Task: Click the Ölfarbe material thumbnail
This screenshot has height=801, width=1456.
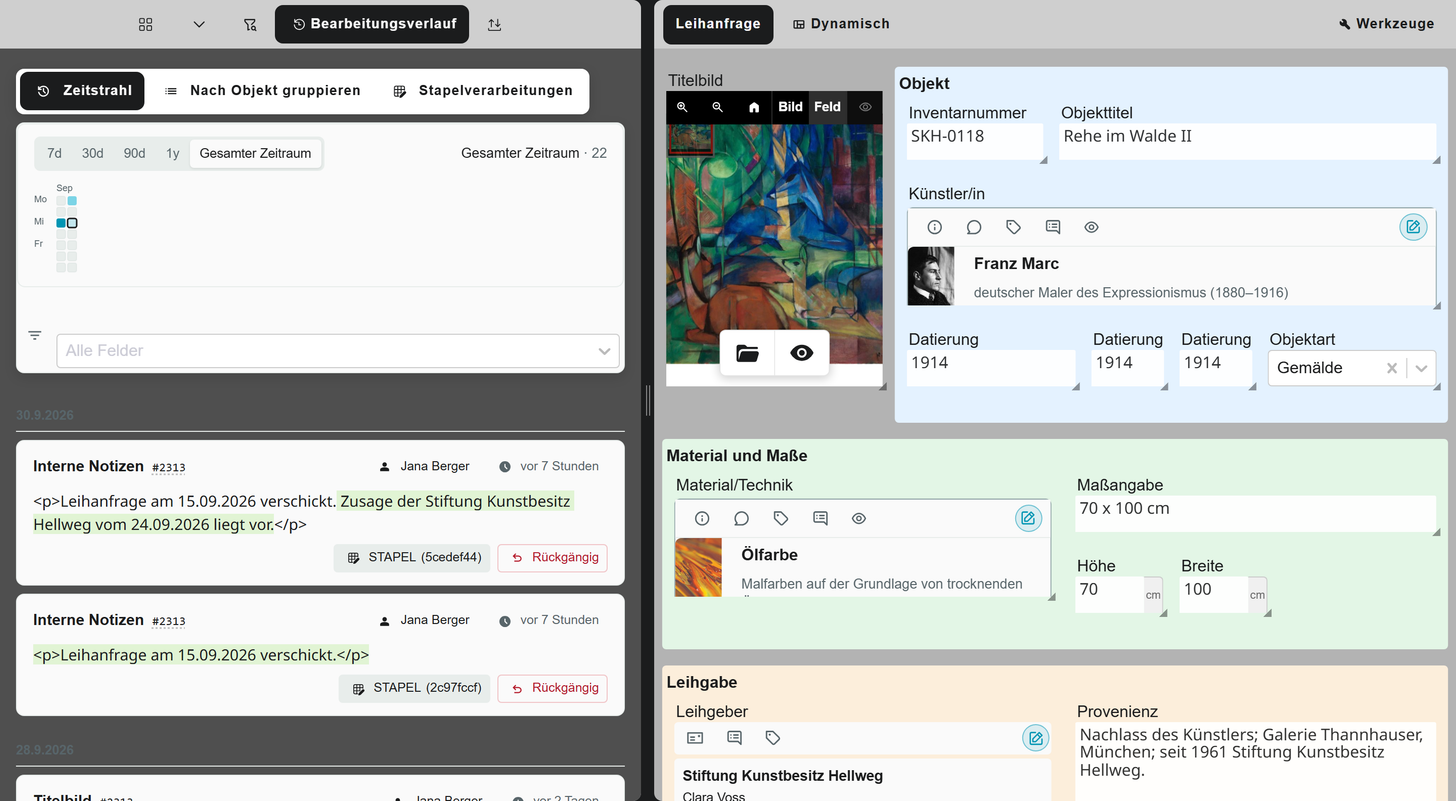Action: click(x=698, y=568)
